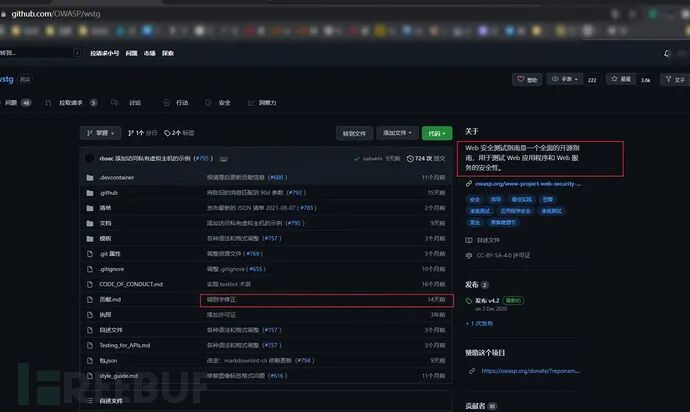Viewport: 690px width, 412px height.
Task: Open the + 1 次发布 link
Action: click(x=479, y=324)
